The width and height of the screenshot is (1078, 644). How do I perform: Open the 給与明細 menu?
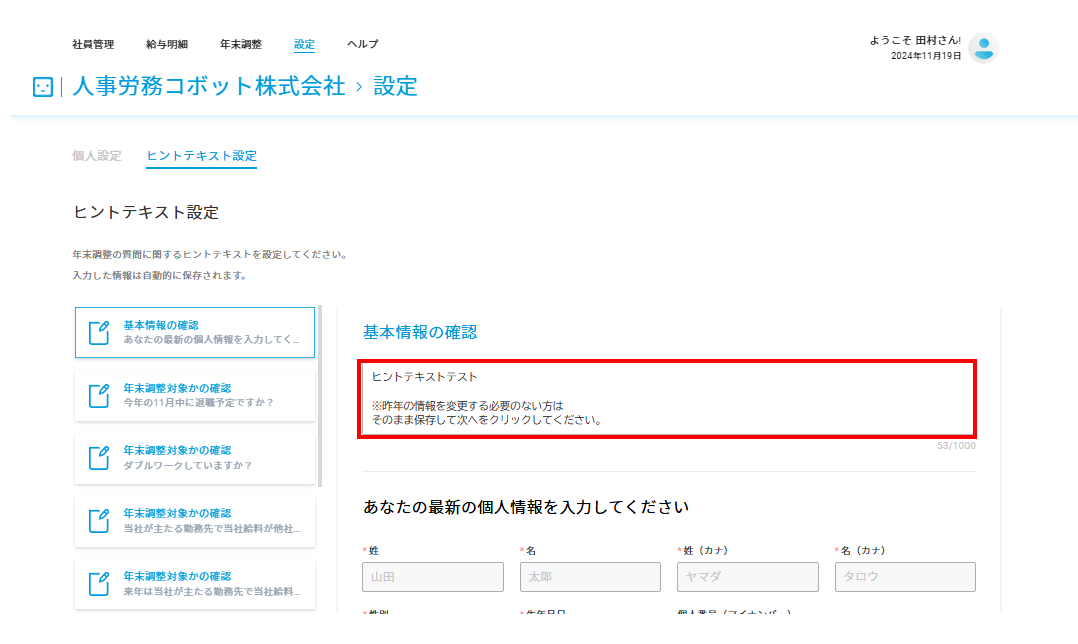[x=167, y=44]
